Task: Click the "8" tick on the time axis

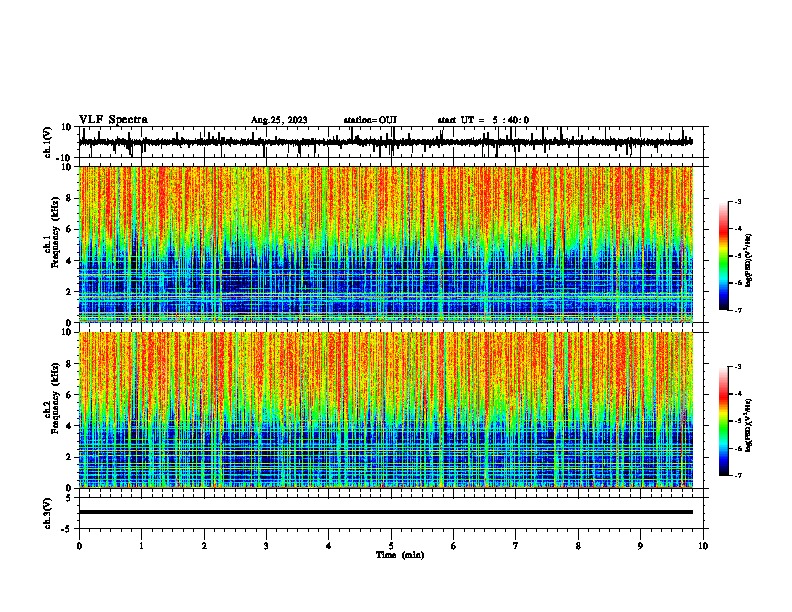Action: tap(578, 546)
